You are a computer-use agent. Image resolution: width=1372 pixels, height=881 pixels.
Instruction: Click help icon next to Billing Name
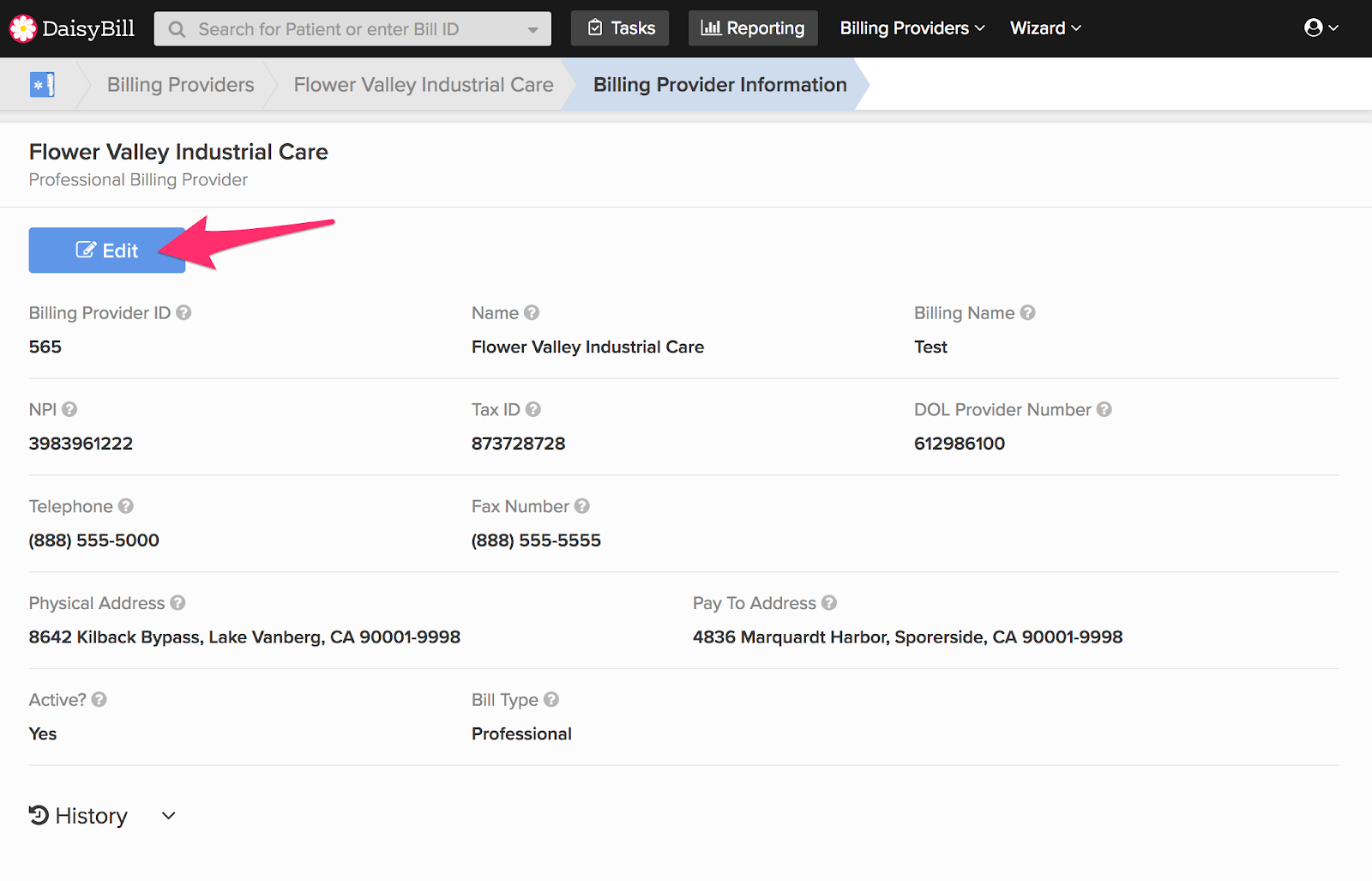click(1027, 313)
